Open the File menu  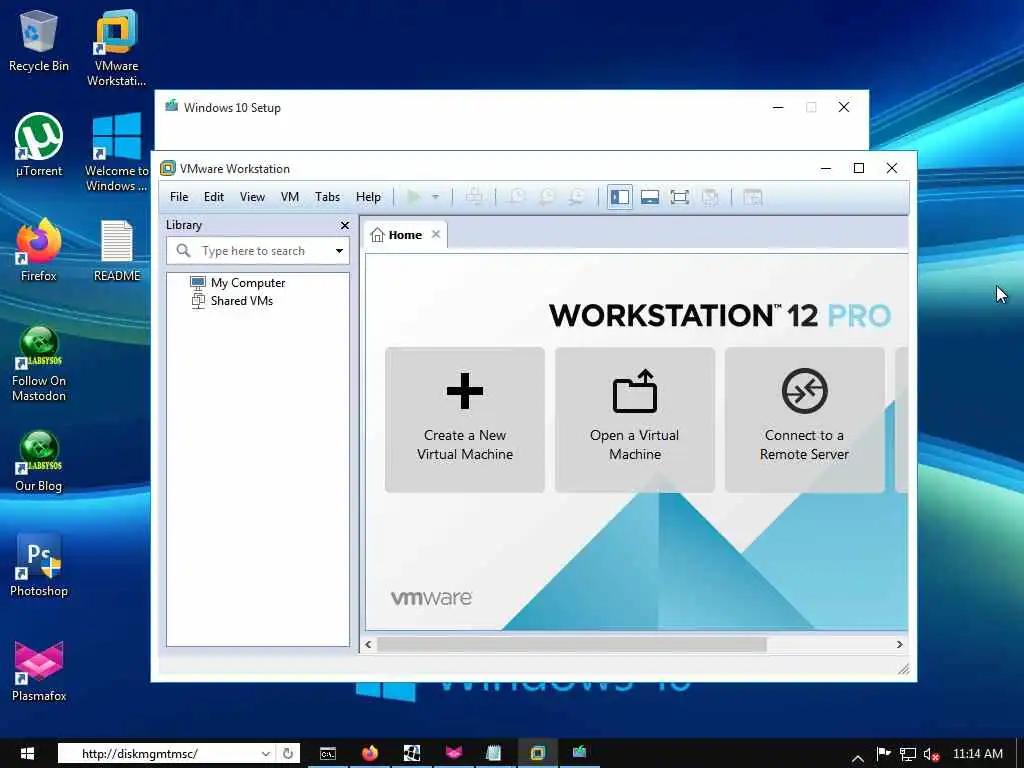coord(179,197)
